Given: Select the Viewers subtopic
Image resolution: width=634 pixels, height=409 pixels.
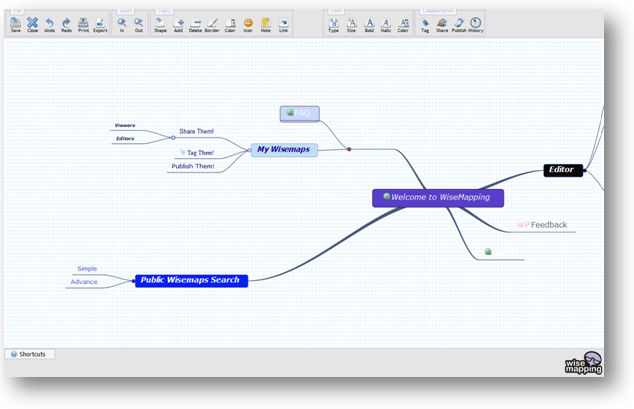Looking at the screenshot, I should [x=125, y=125].
